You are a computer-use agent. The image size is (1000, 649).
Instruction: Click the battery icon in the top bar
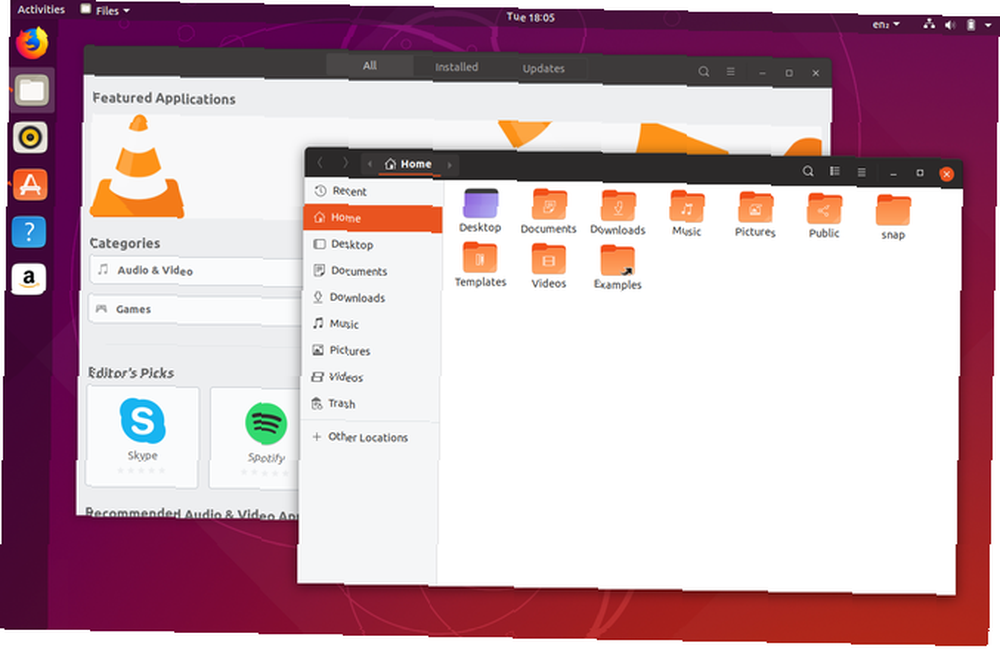click(971, 25)
